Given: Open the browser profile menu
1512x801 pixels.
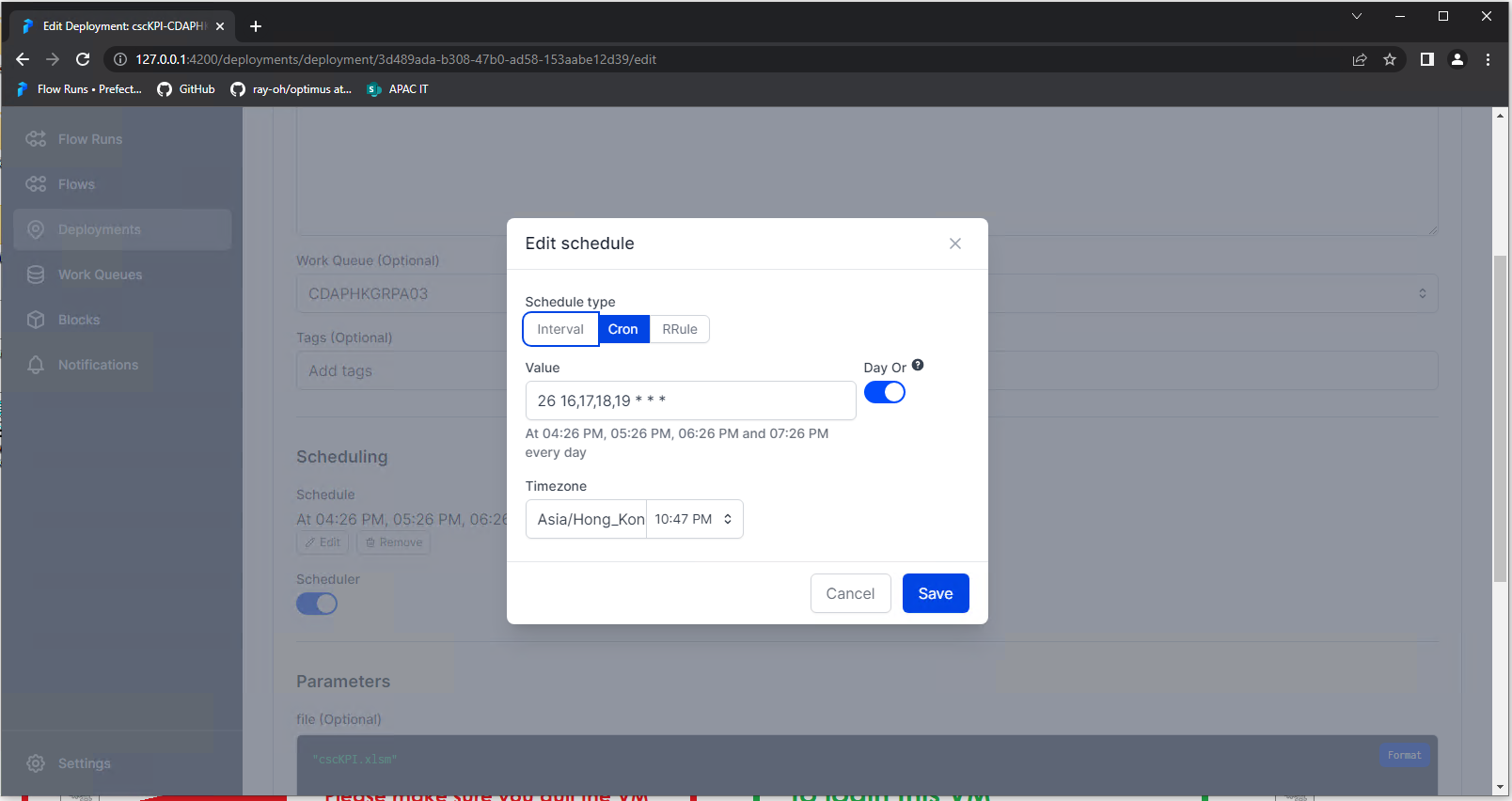Looking at the screenshot, I should tap(1457, 59).
